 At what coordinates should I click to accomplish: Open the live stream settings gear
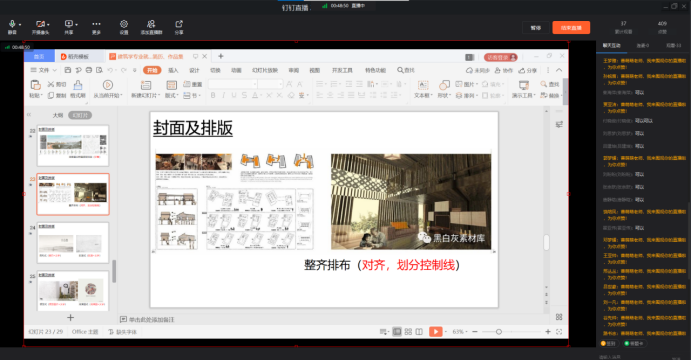124,24
